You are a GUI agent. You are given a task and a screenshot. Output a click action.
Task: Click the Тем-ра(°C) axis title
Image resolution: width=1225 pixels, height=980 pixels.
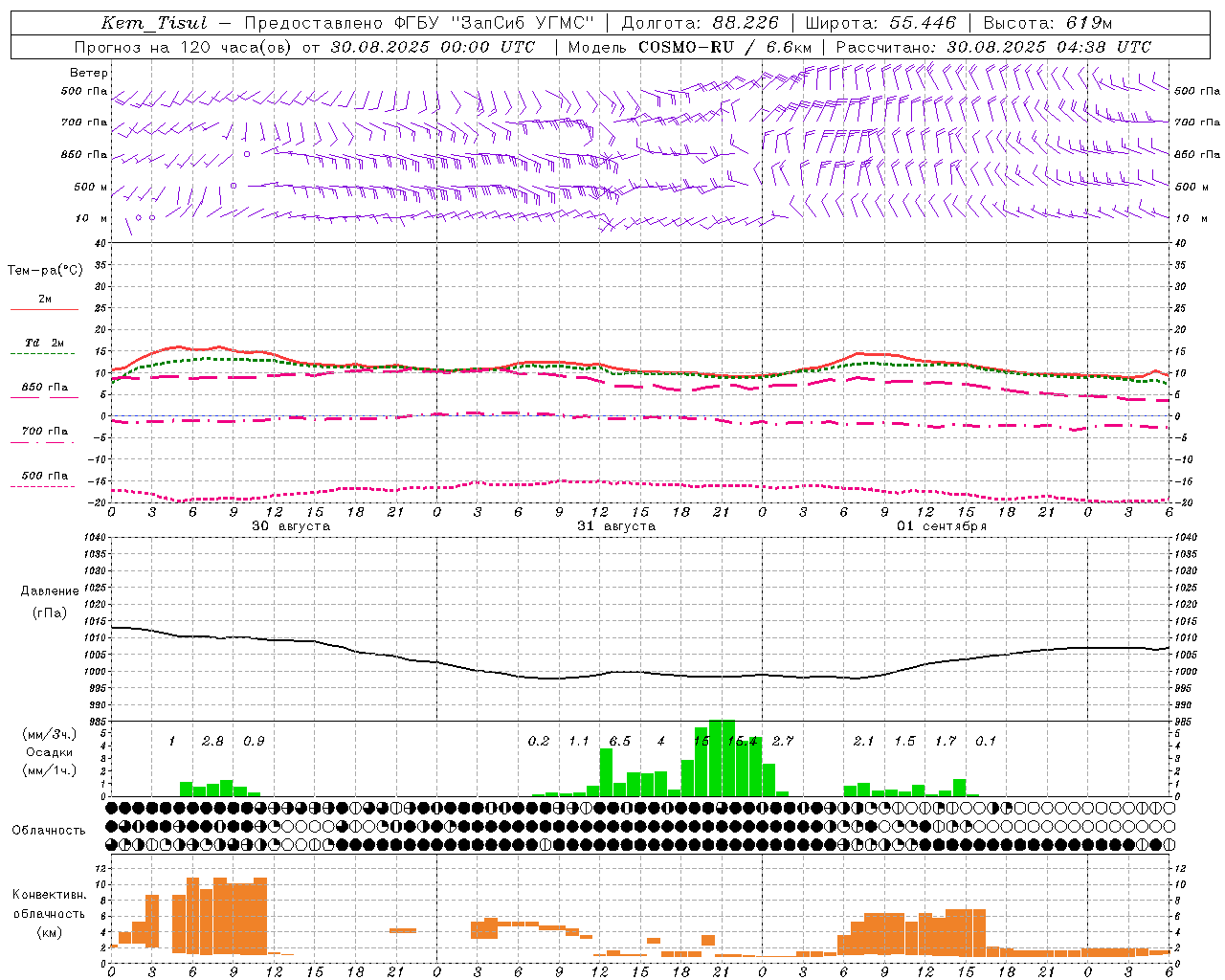[45, 271]
